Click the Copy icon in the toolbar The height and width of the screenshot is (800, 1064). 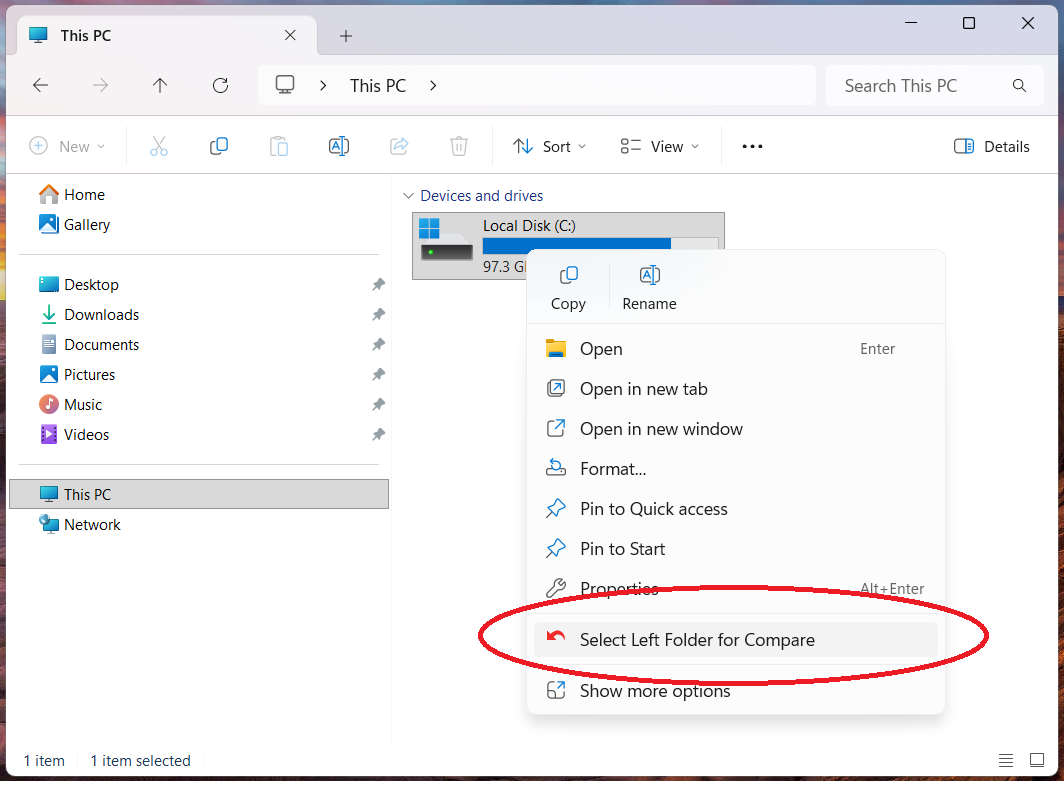click(218, 146)
